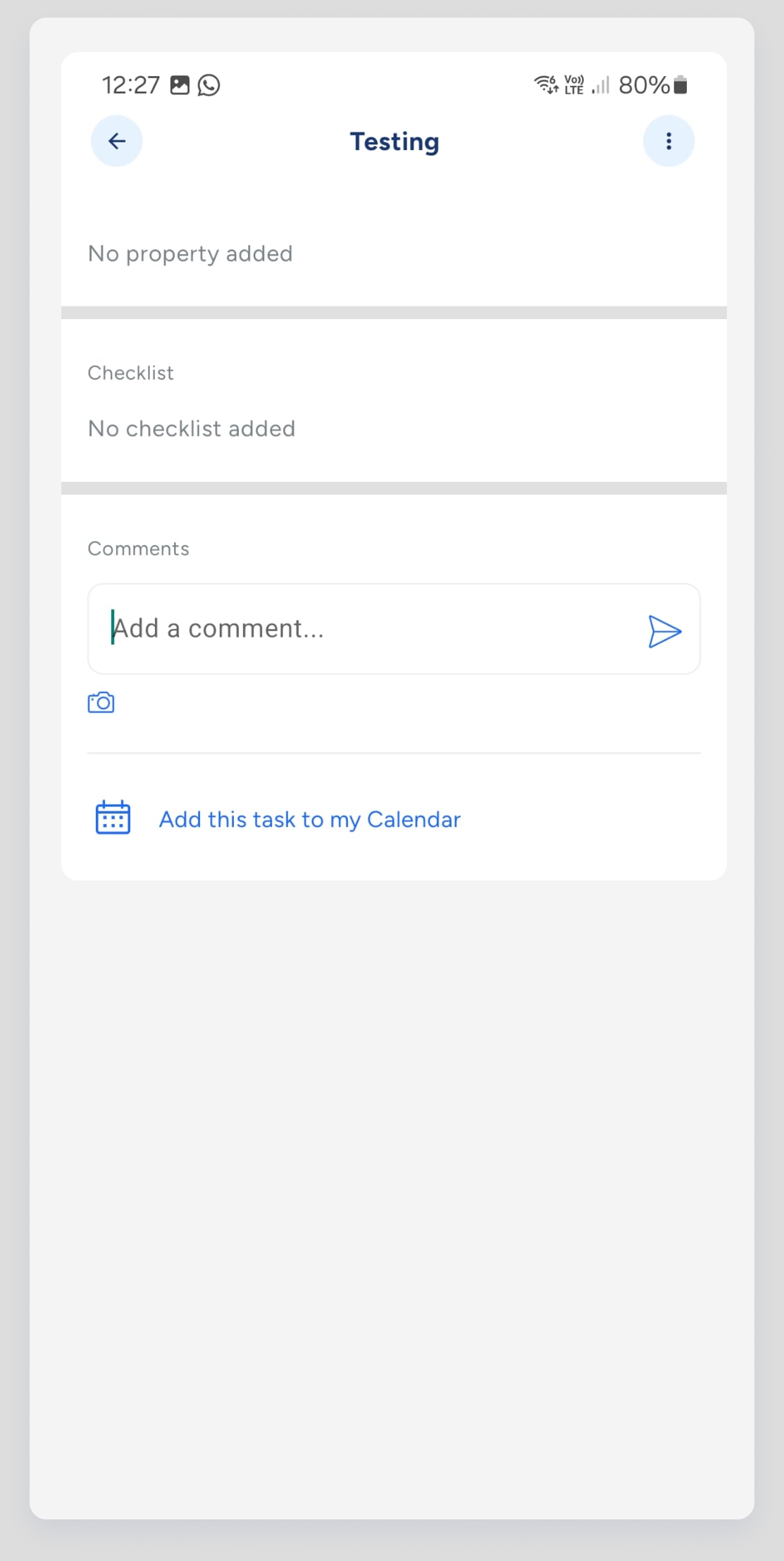Image resolution: width=784 pixels, height=1561 pixels.
Task: Tap the WhatsApp notification icon
Action: tap(209, 85)
